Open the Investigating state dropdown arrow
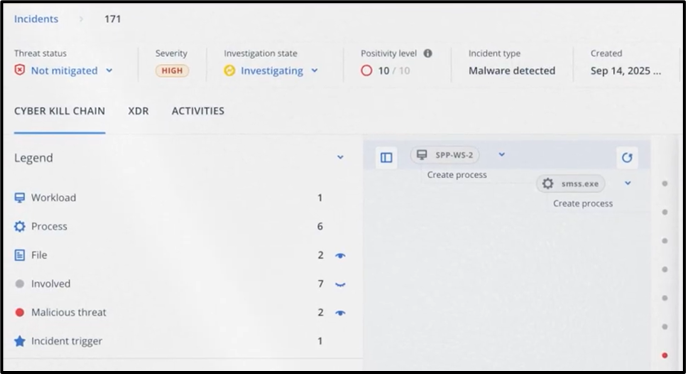 point(315,70)
